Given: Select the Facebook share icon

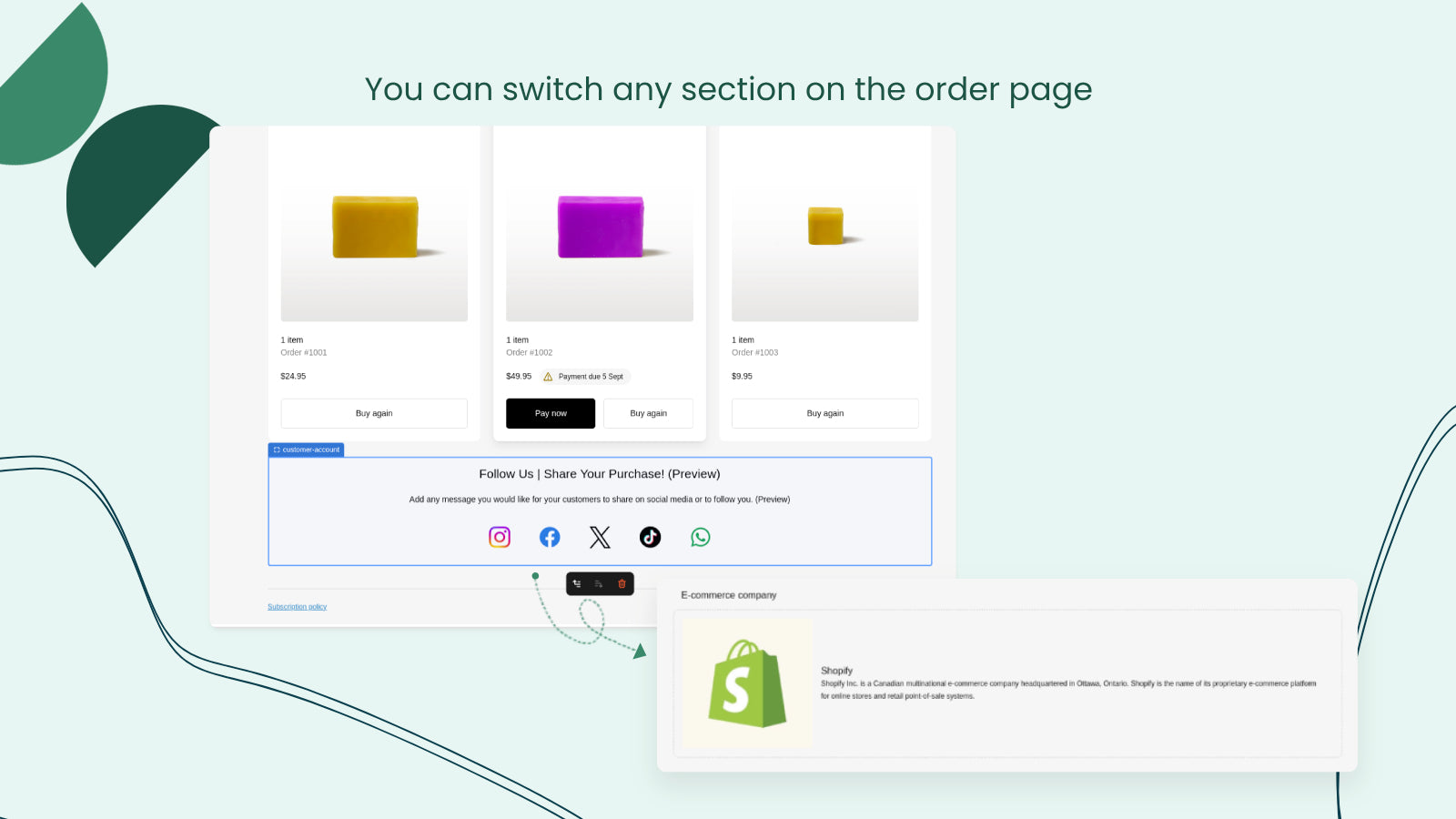Looking at the screenshot, I should [x=550, y=537].
